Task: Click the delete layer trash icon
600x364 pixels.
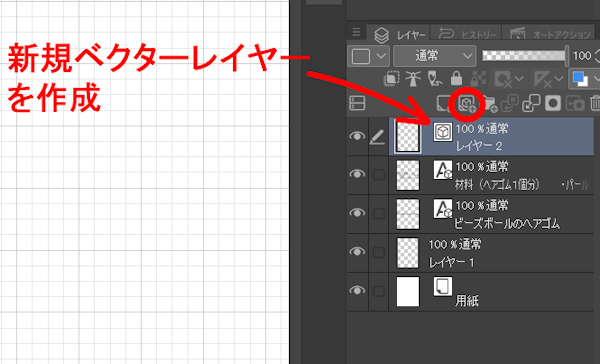Action: coord(595,103)
